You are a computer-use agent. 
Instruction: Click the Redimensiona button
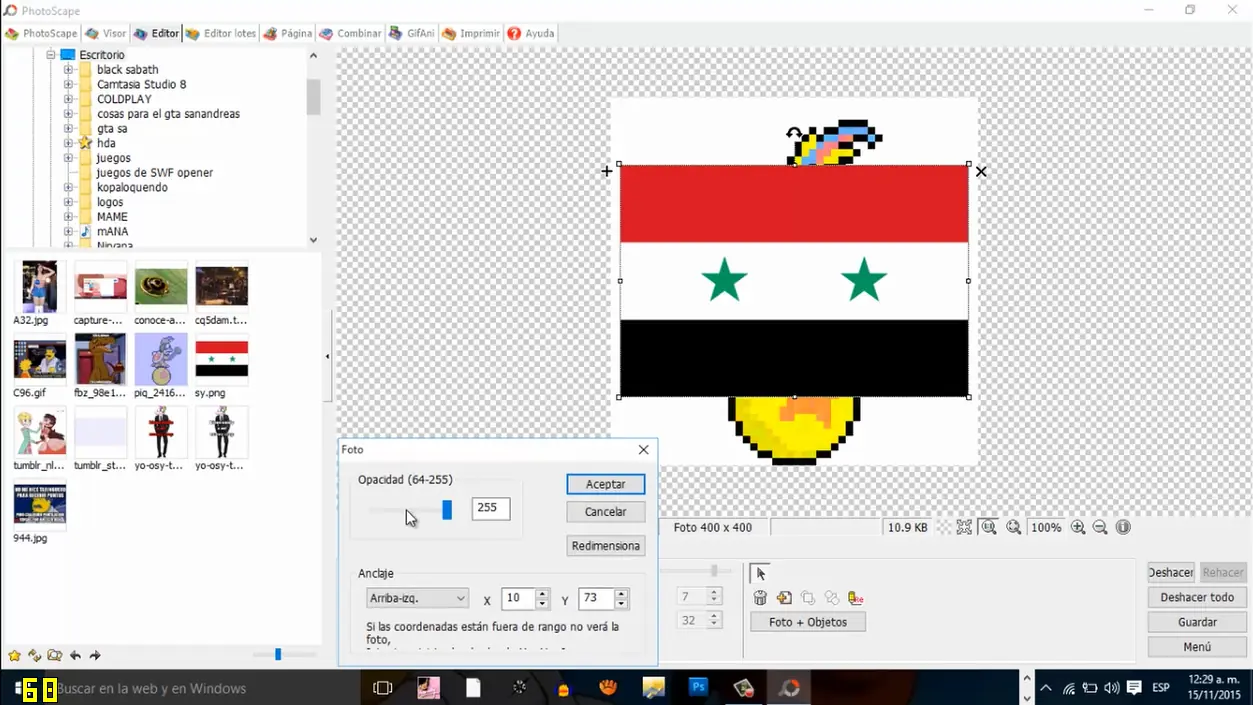605,546
